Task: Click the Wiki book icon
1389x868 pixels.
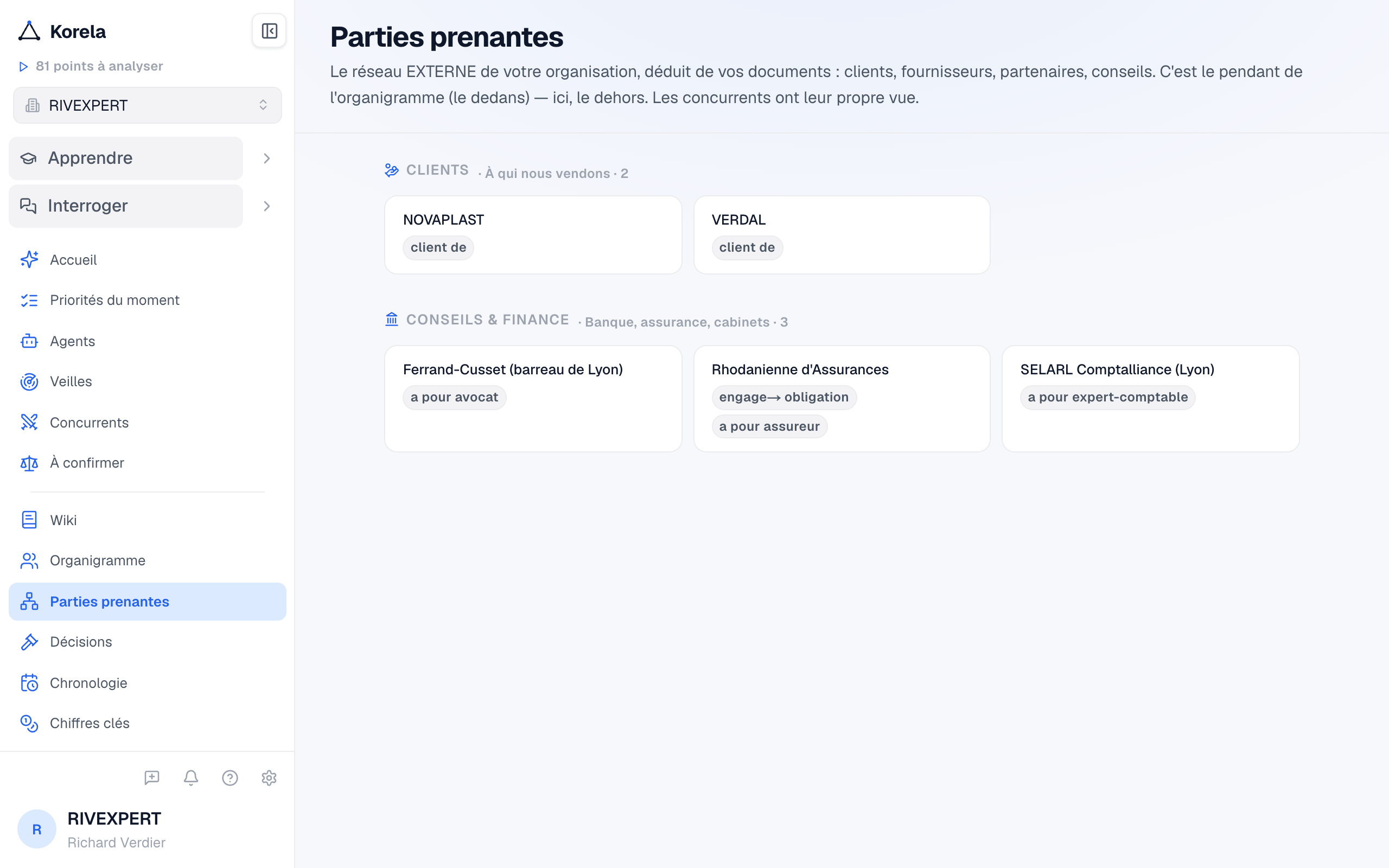Action: click(x=29, y=520)
